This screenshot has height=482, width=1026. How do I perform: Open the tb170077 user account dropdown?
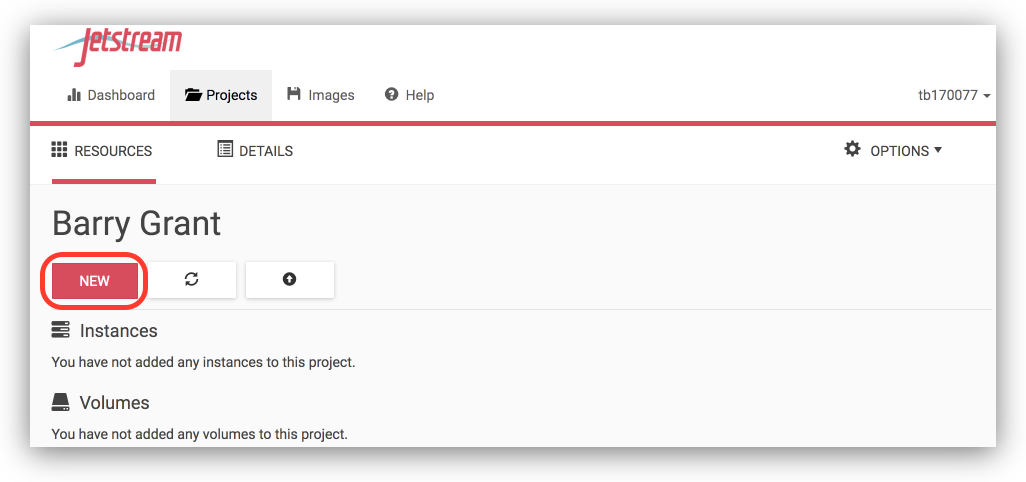pos(954,95)
